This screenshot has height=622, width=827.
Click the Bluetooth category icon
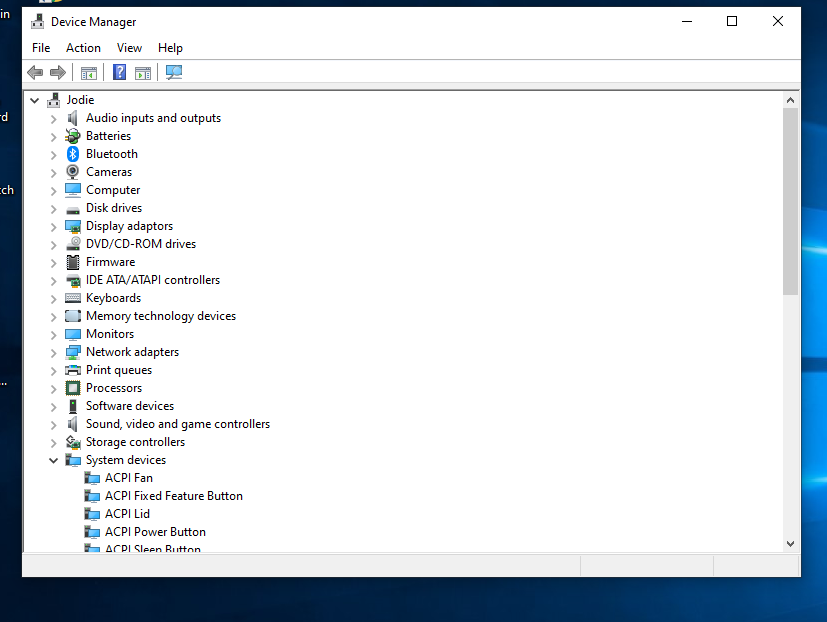(73, 154)
